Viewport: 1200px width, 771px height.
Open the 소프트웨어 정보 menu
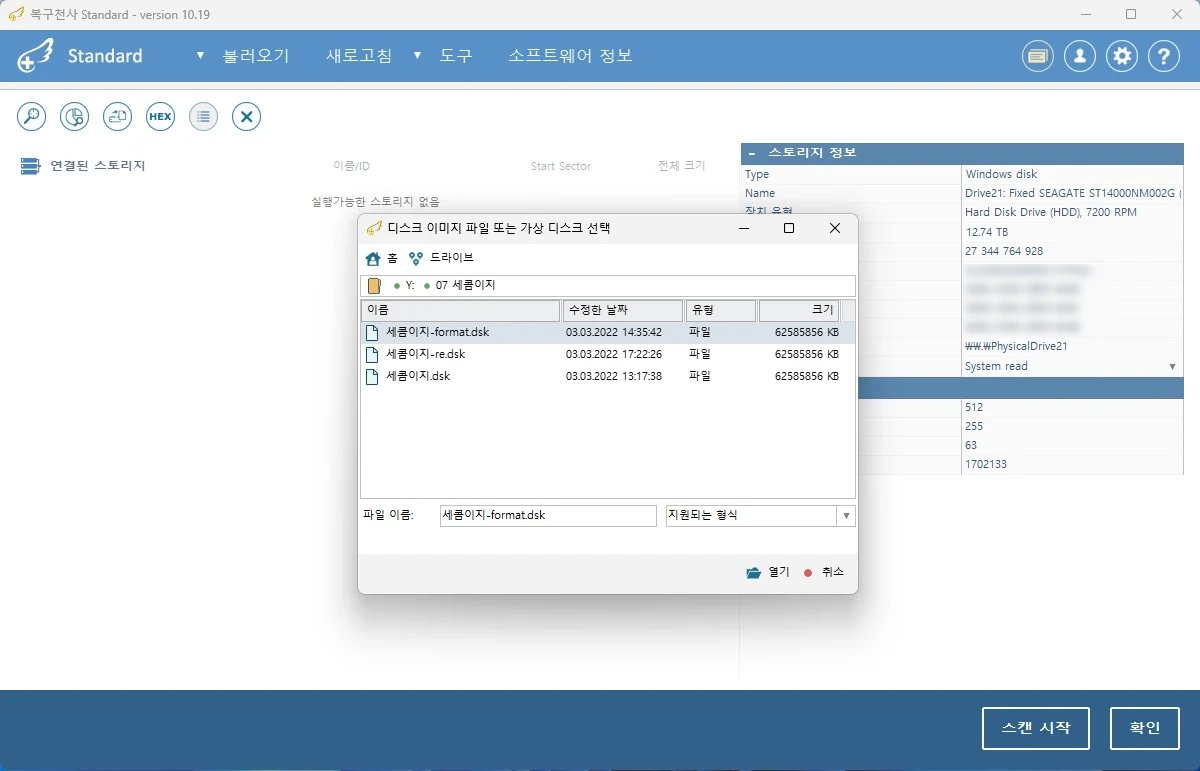point(570,56)
